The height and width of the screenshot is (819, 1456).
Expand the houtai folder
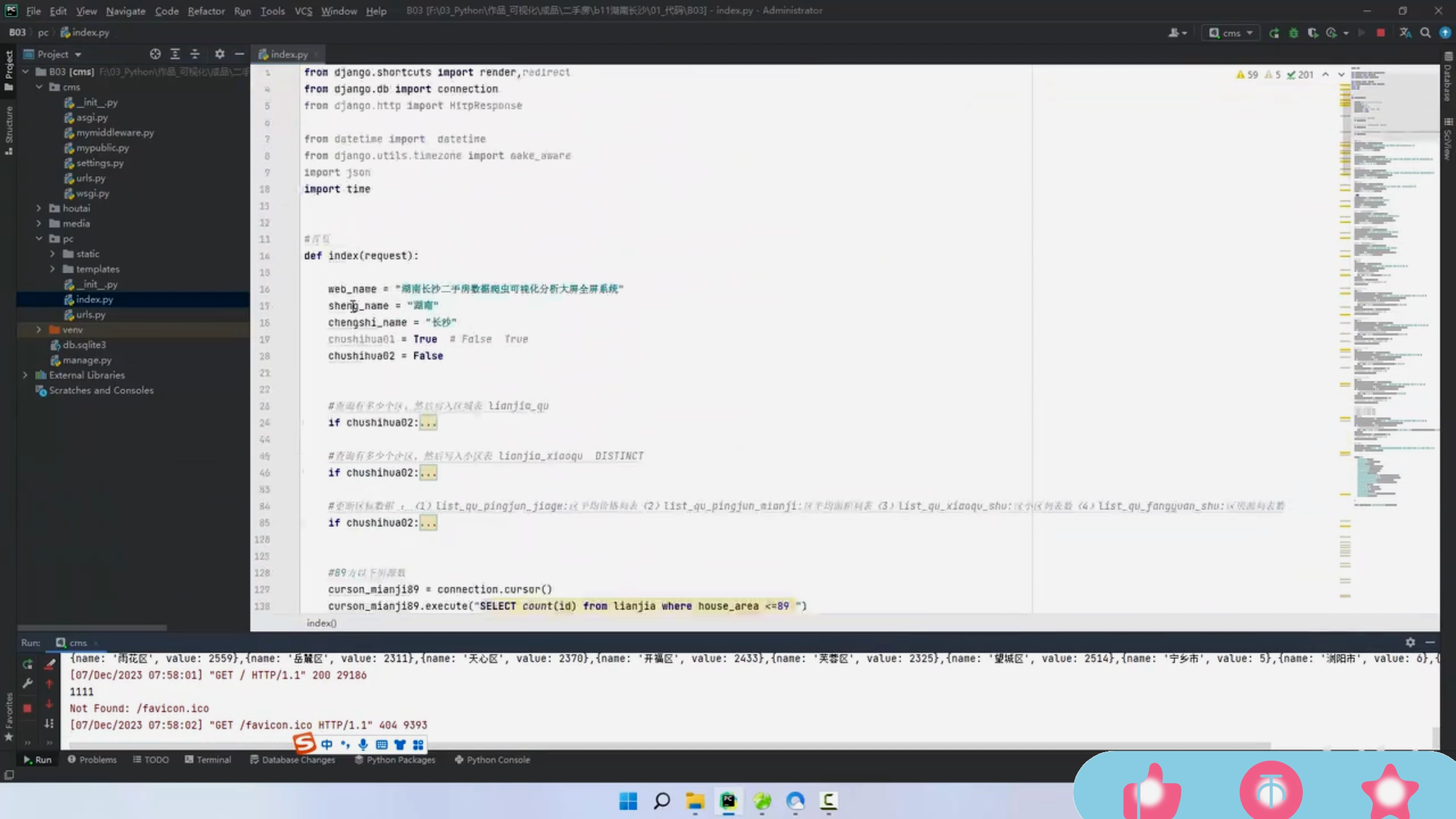[x=39, y=208]
